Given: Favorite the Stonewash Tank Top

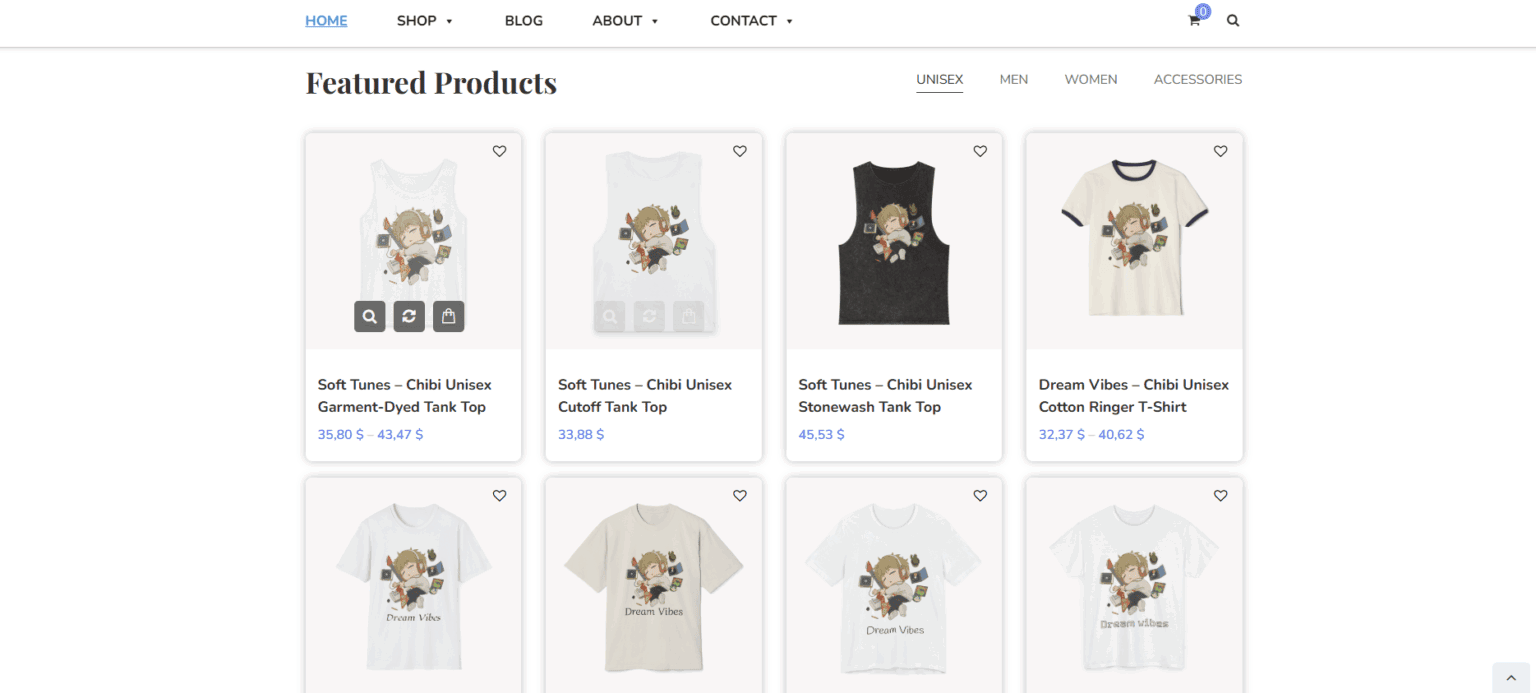Looking at the screenshot, I should point(980,151).
